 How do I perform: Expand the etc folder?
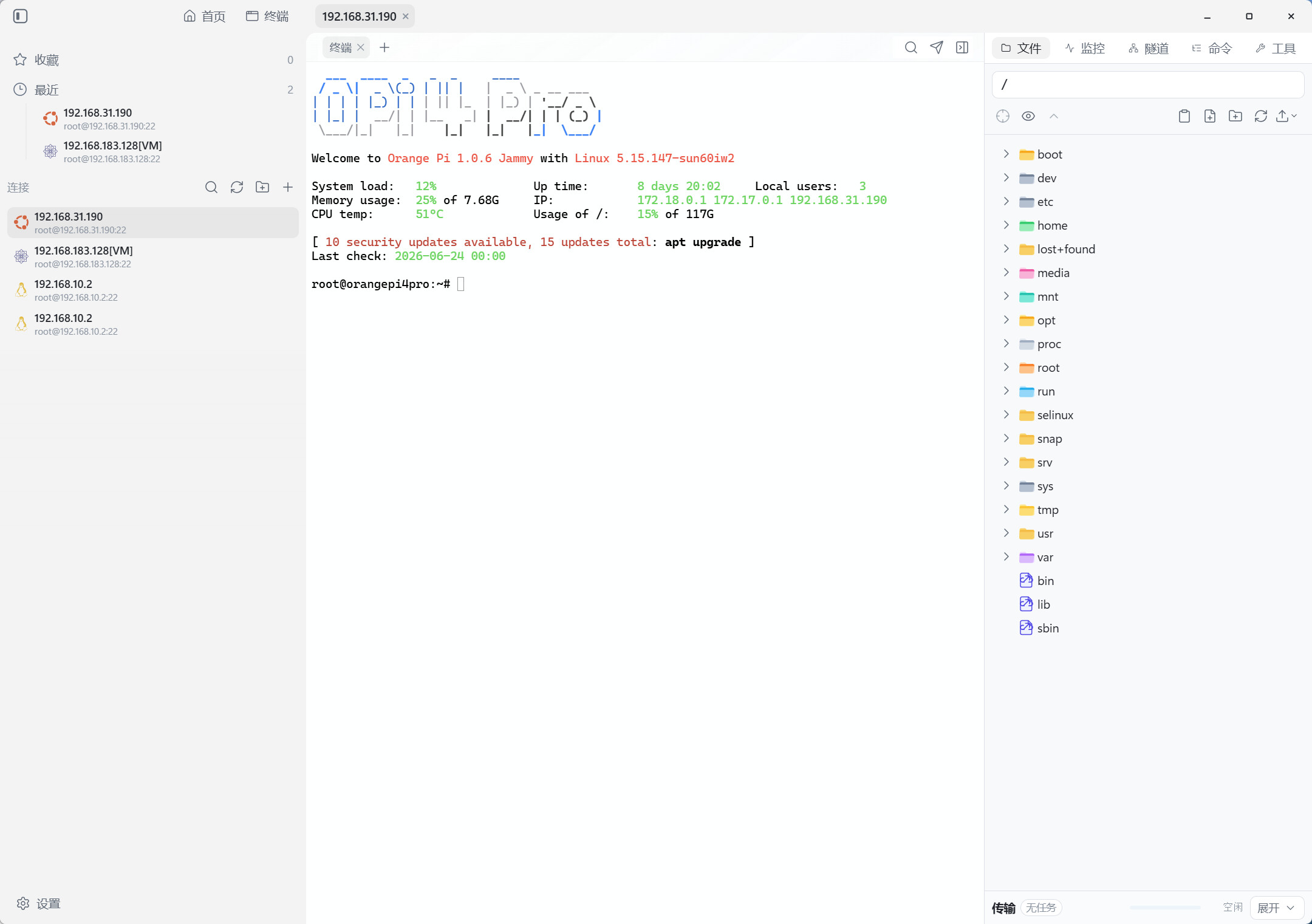(1006, 202)
